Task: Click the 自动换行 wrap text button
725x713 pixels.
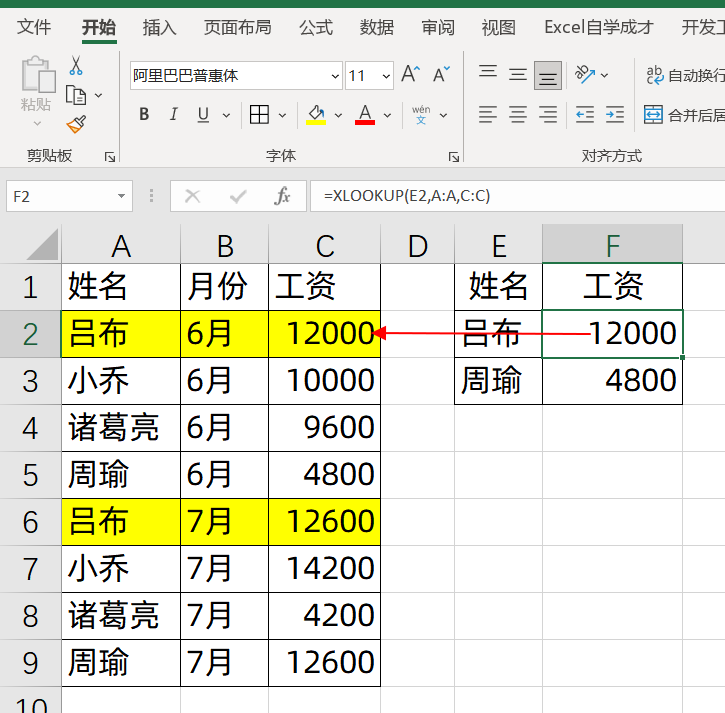Action: coord(685,75)
